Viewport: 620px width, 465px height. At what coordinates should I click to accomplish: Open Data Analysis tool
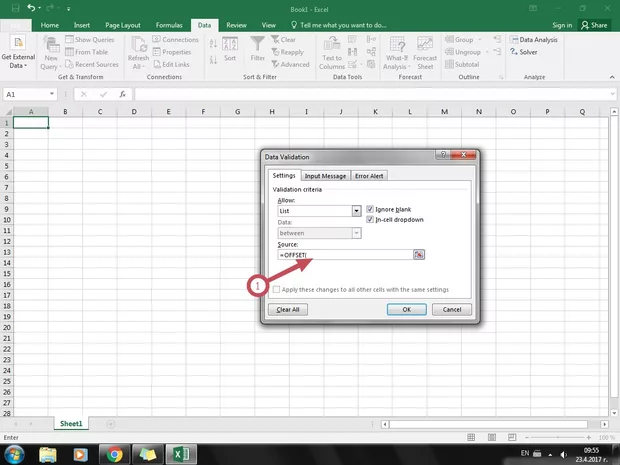click(x=536, y=40)
